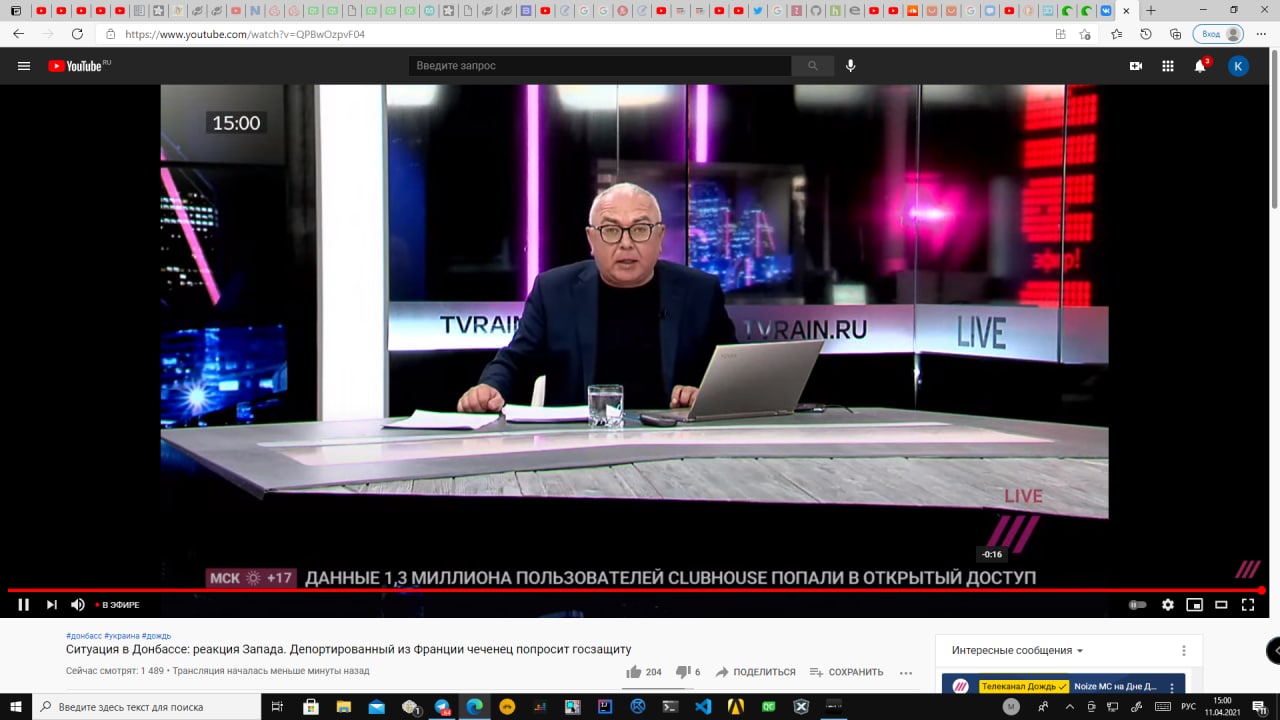Open Task View on taskbar
Viewport: 1280px width, 720px height.
(x=278, y=706)
